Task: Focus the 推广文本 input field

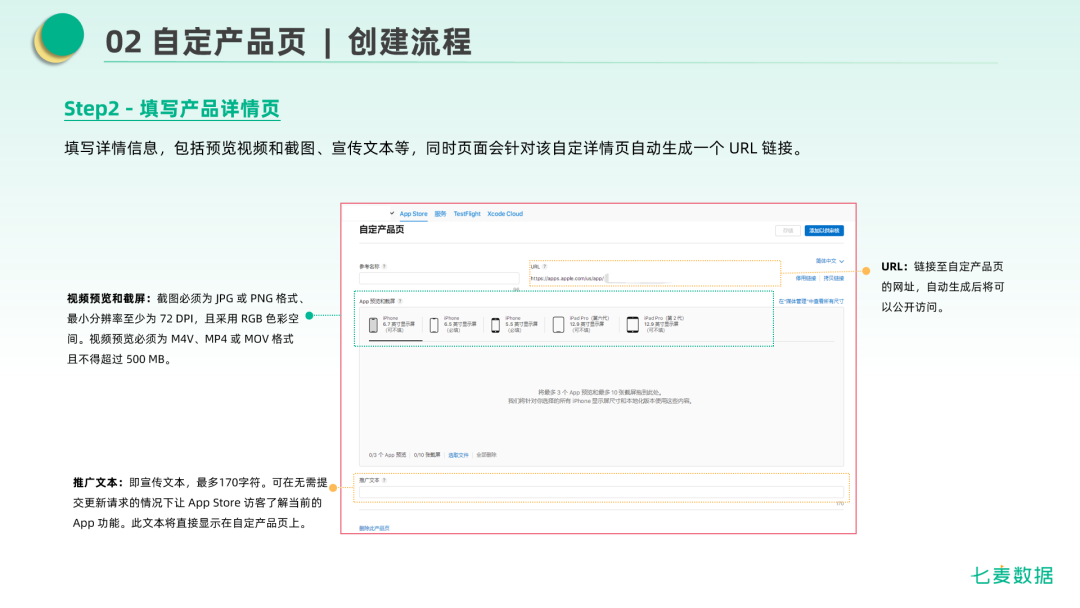Action: click(x=601, y=492)
